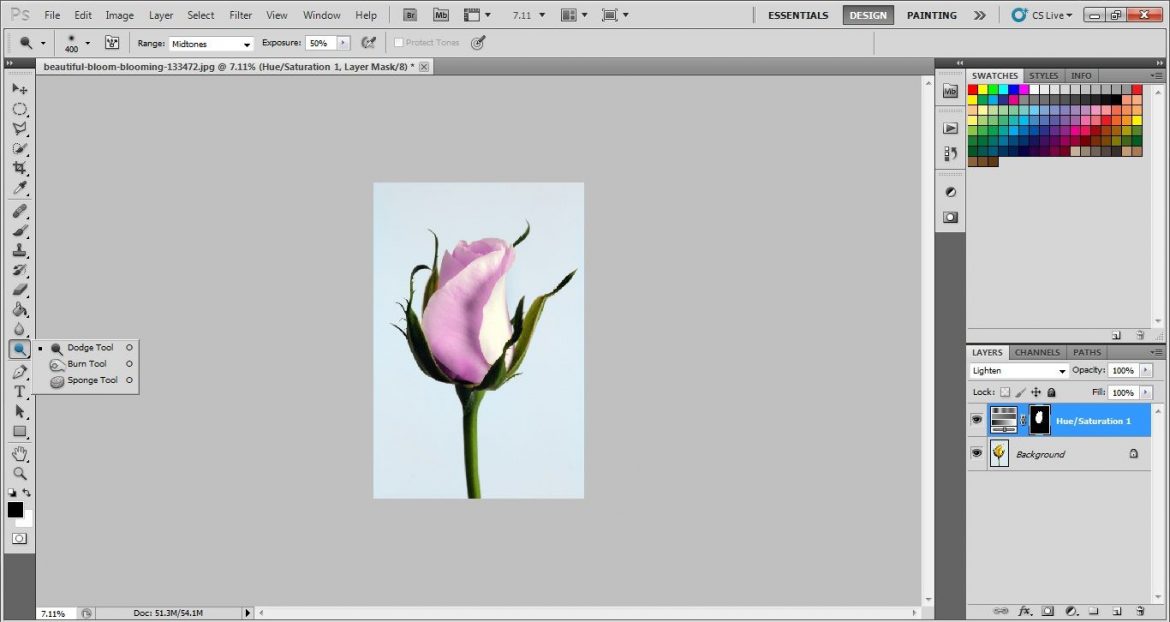Open the Masks panel icon
Screen dimensions: 1170x622
pyautogui.click(x=950, y=217)
